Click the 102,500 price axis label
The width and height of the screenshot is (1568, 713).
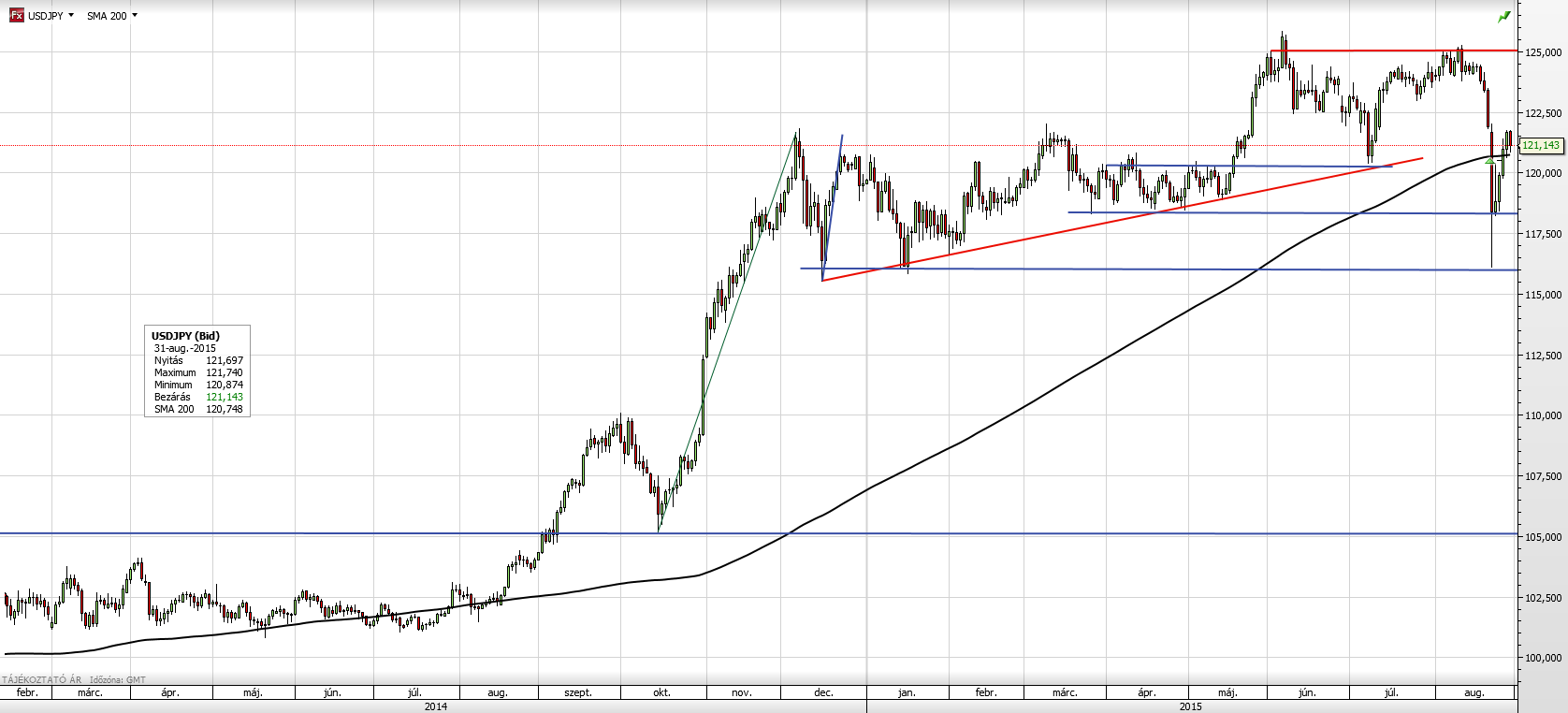pos(1543,598)
